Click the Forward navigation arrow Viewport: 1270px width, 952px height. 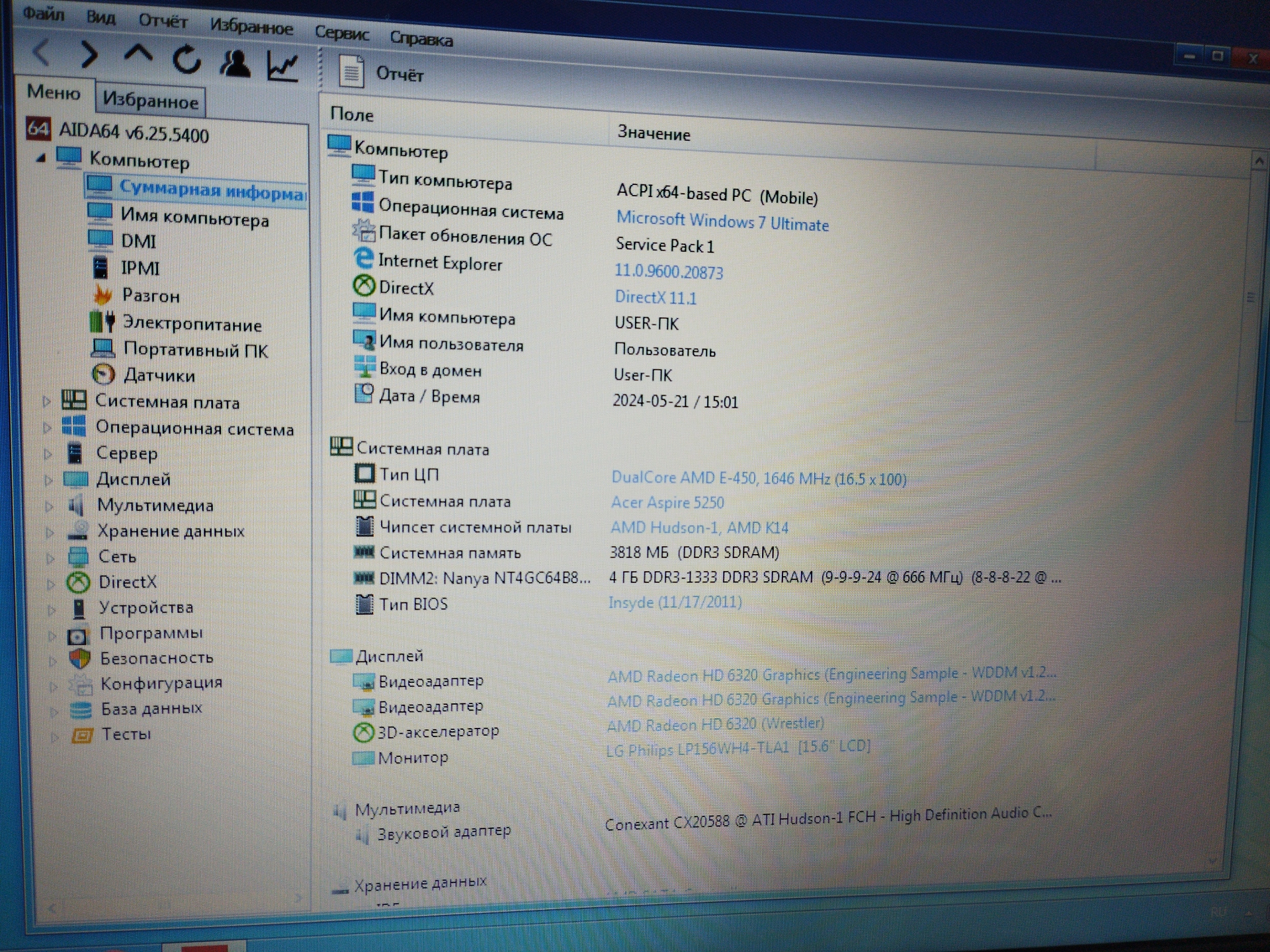click(x=89, y=55)
